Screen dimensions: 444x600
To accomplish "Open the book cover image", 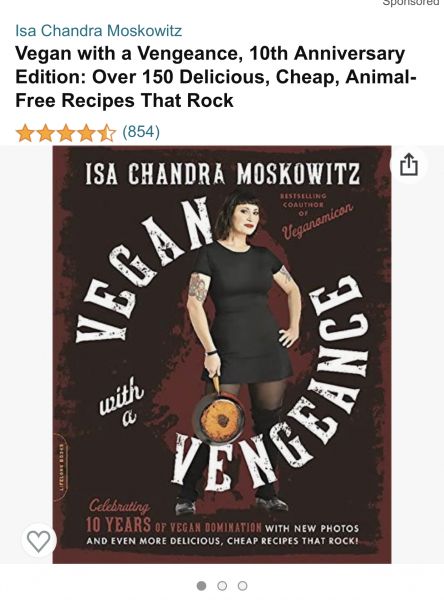I will click(222, 355).
